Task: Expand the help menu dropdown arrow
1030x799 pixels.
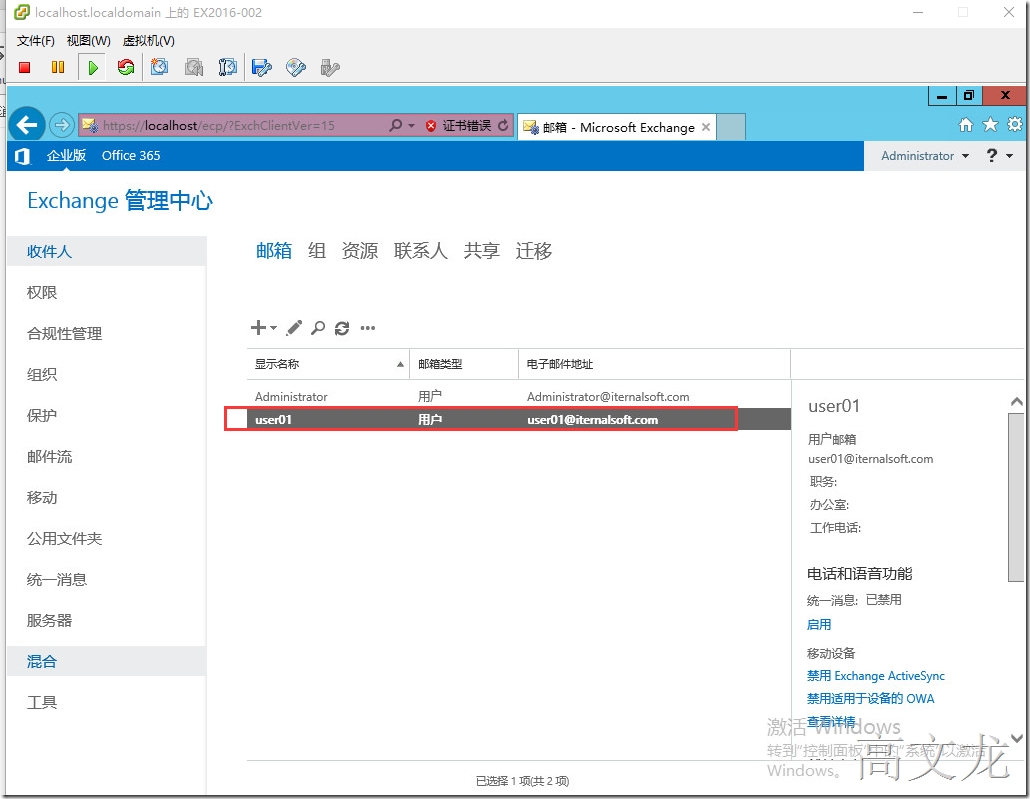Action: 1010,156
